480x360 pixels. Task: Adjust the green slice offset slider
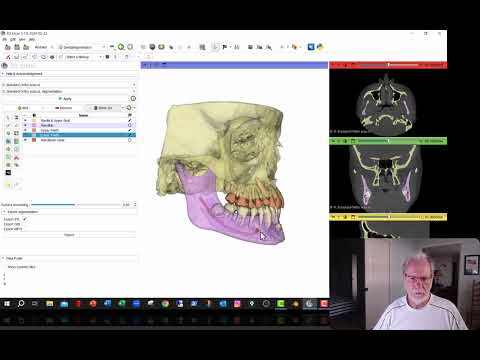[x=389, y=141]
